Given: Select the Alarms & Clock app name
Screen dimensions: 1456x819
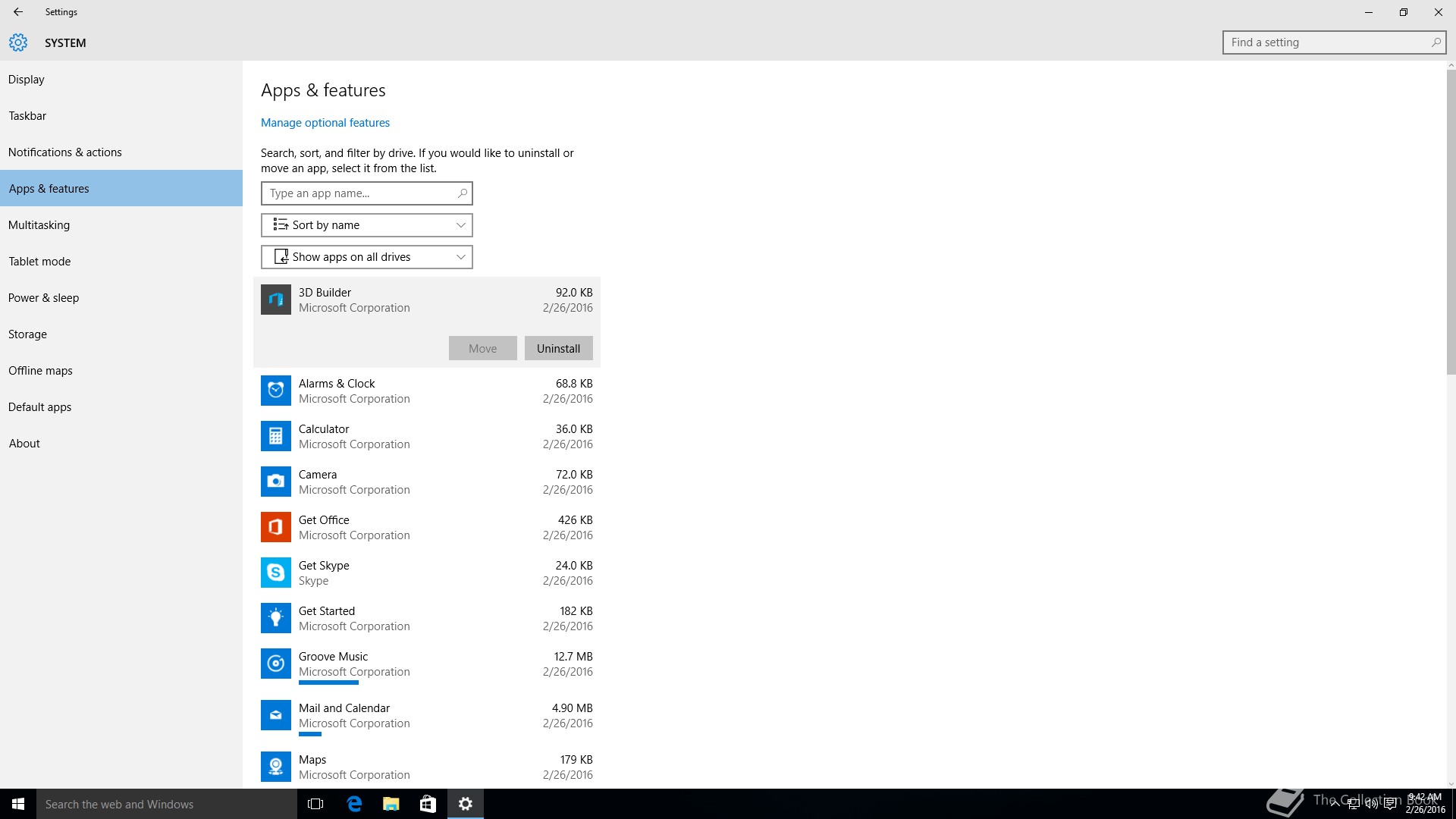Looking at the screenshot, I should point(337,384).
